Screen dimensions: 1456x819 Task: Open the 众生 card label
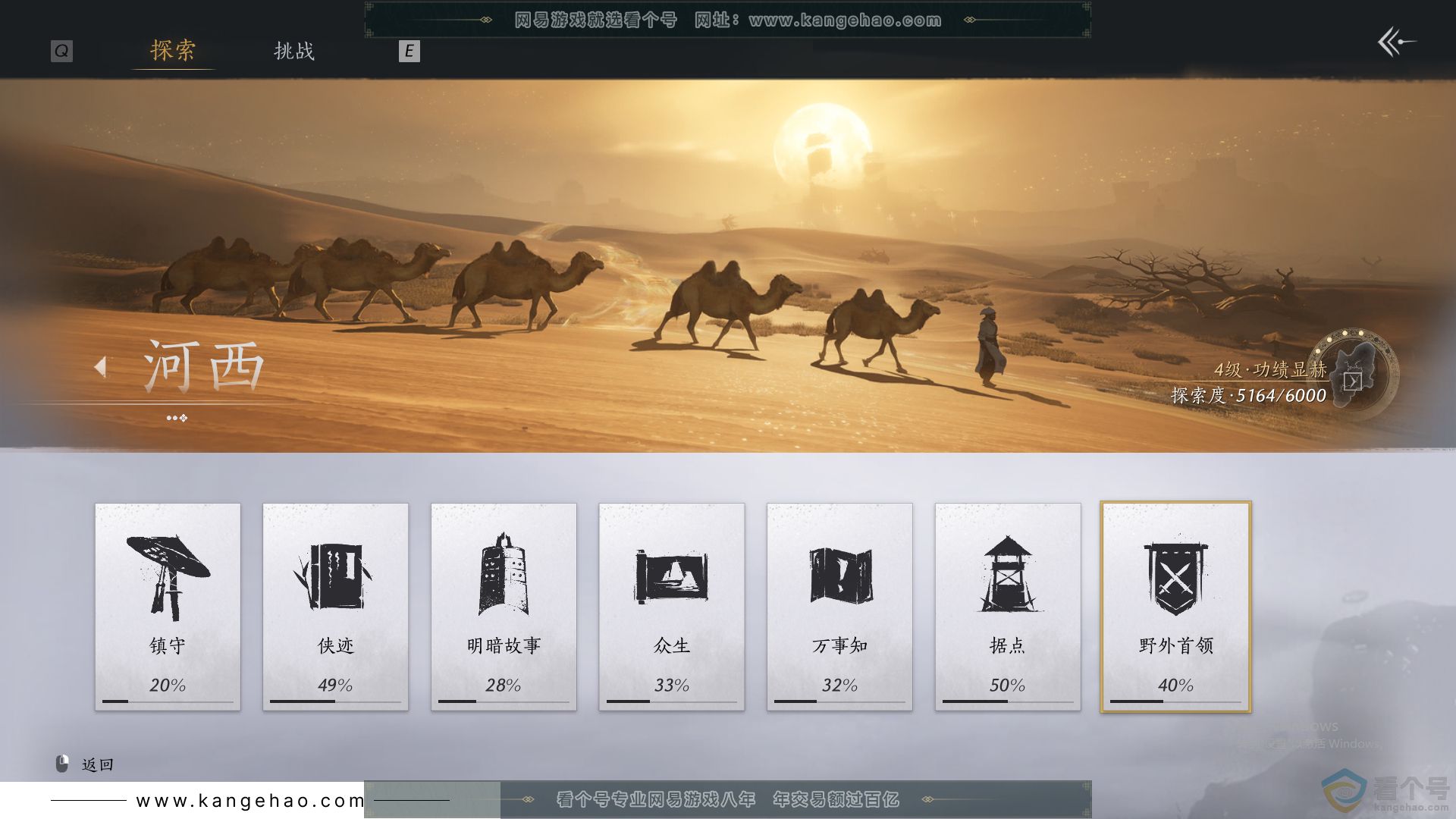[672, 645]
